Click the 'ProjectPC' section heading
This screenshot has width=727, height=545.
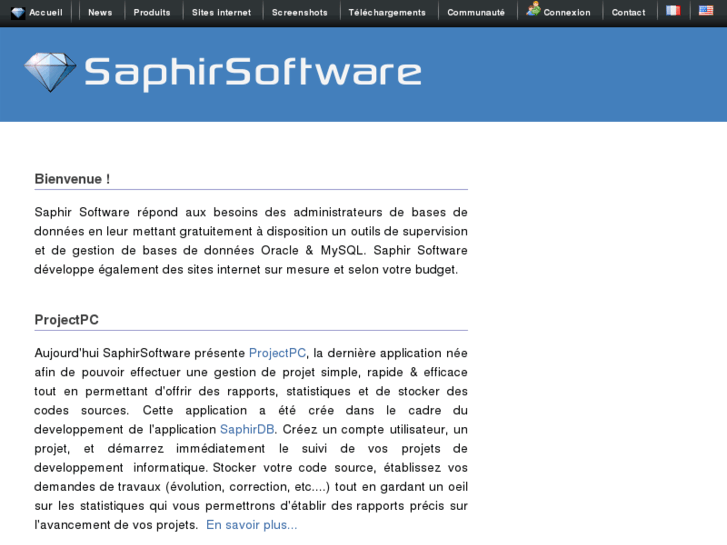point(66,320)
